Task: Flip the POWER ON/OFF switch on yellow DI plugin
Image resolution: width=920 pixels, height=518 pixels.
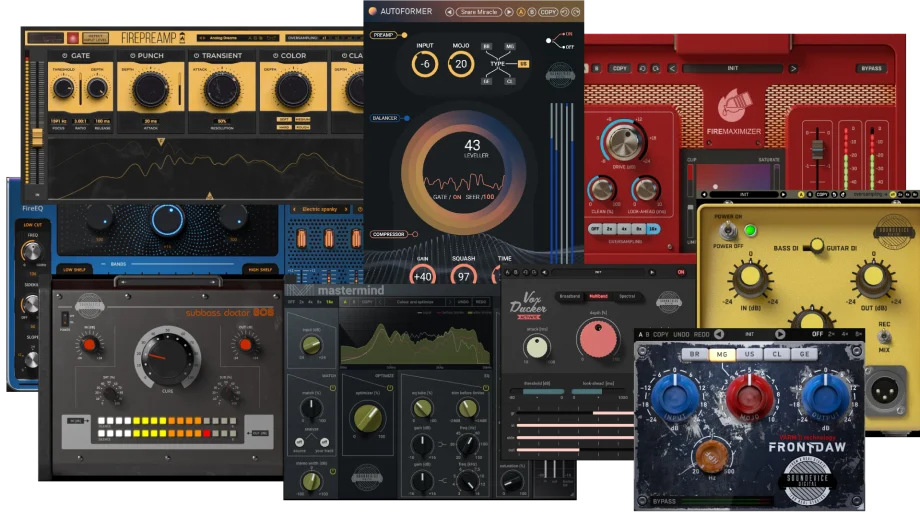Action: pyautogui.click(x=728, y=230)
